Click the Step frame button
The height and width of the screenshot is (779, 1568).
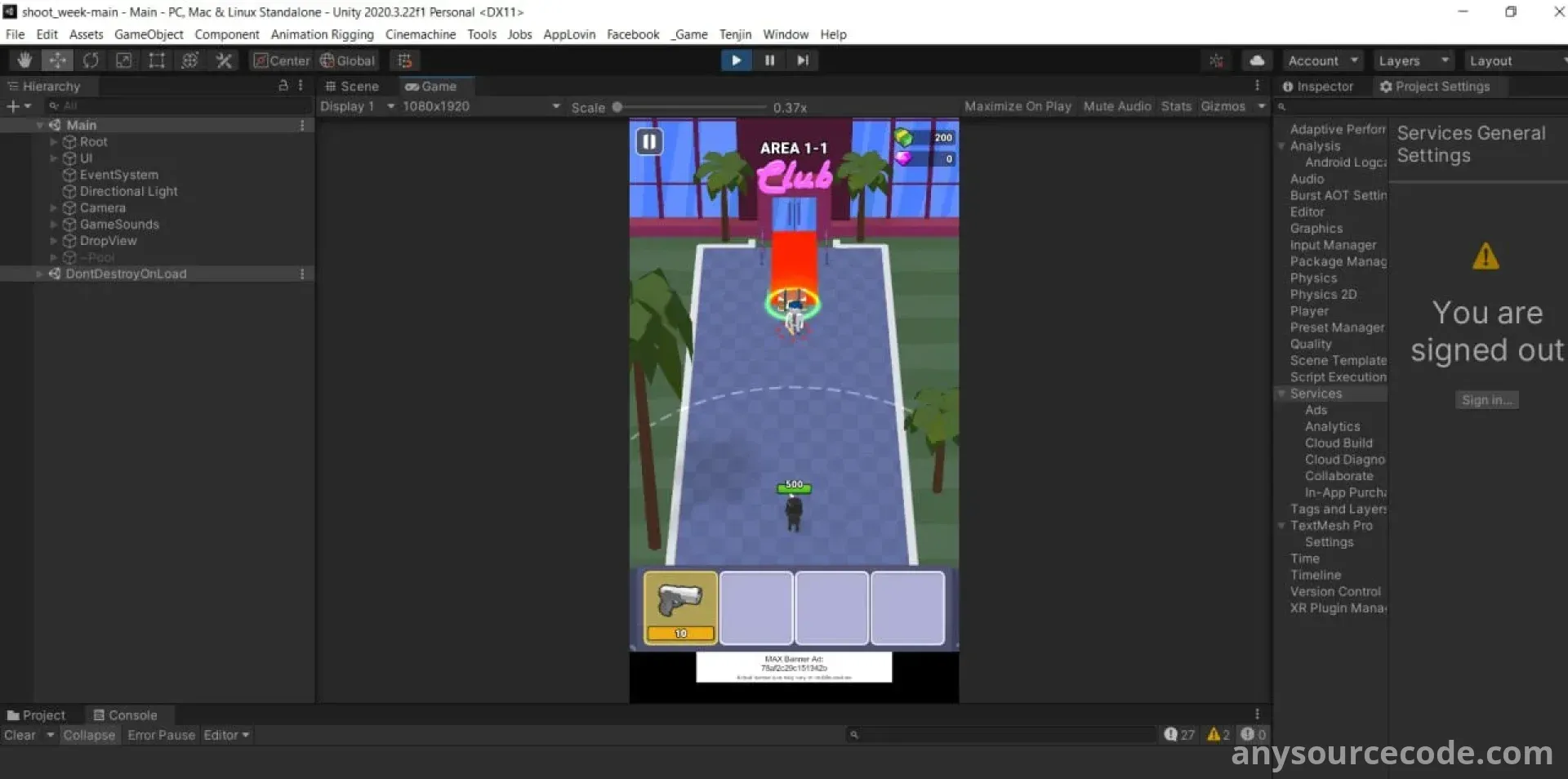click(803, 60)
